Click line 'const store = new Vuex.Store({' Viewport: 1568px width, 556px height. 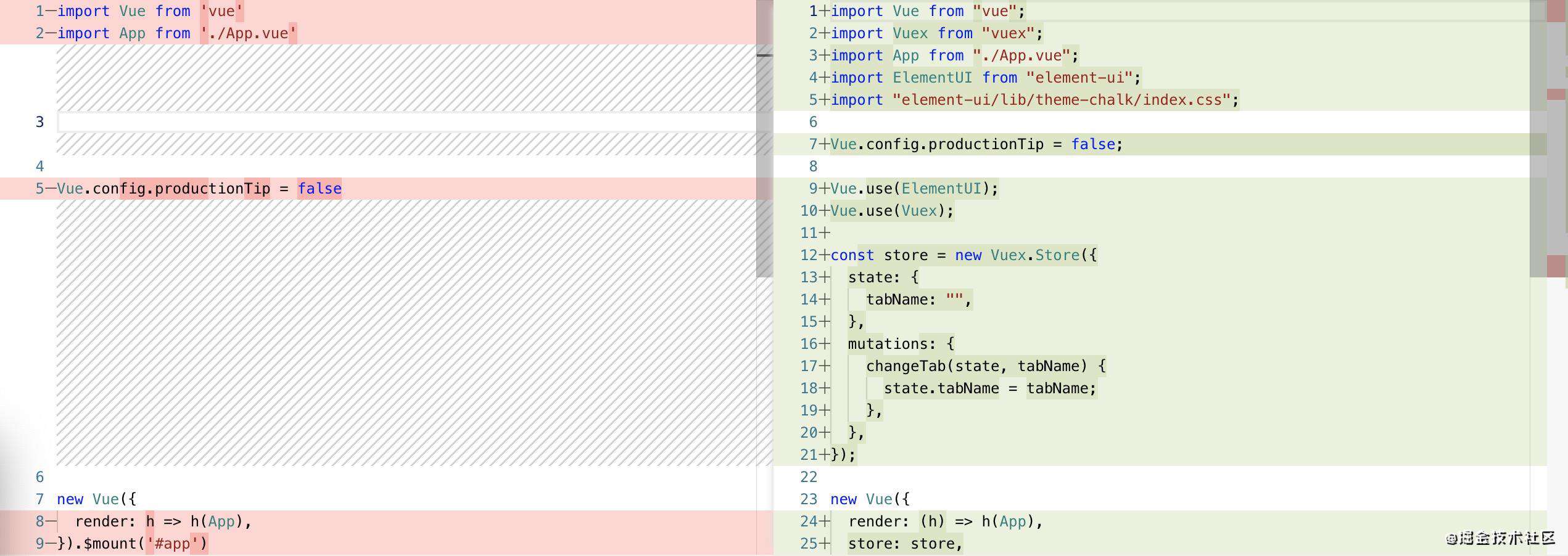pyautogui.click(x=963, y=255)
